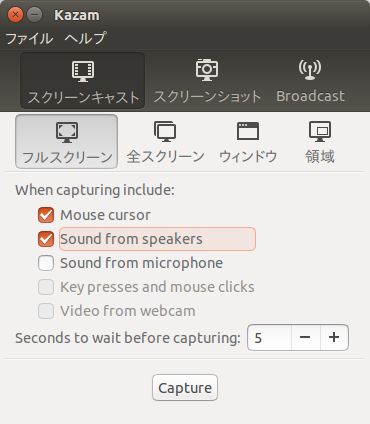Increase wait seconds with plus button

(x=334, y=337)
